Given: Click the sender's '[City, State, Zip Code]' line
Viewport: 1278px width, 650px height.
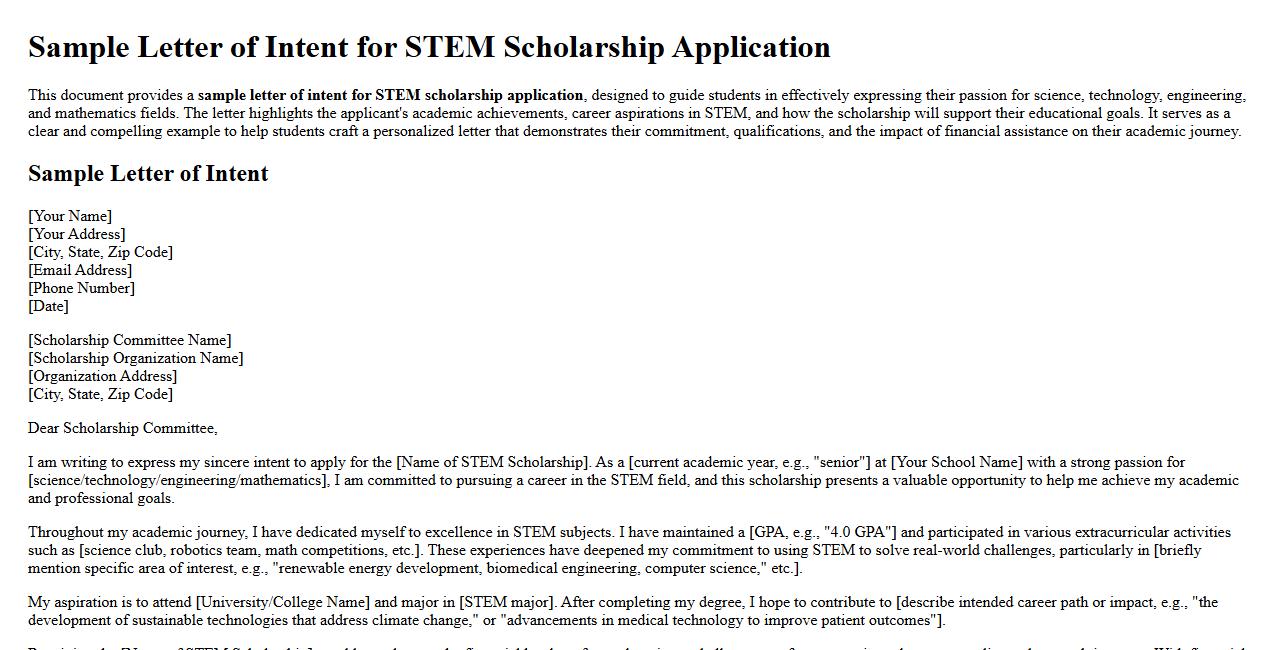Looking at the screenshot, I should coord(100,252).
